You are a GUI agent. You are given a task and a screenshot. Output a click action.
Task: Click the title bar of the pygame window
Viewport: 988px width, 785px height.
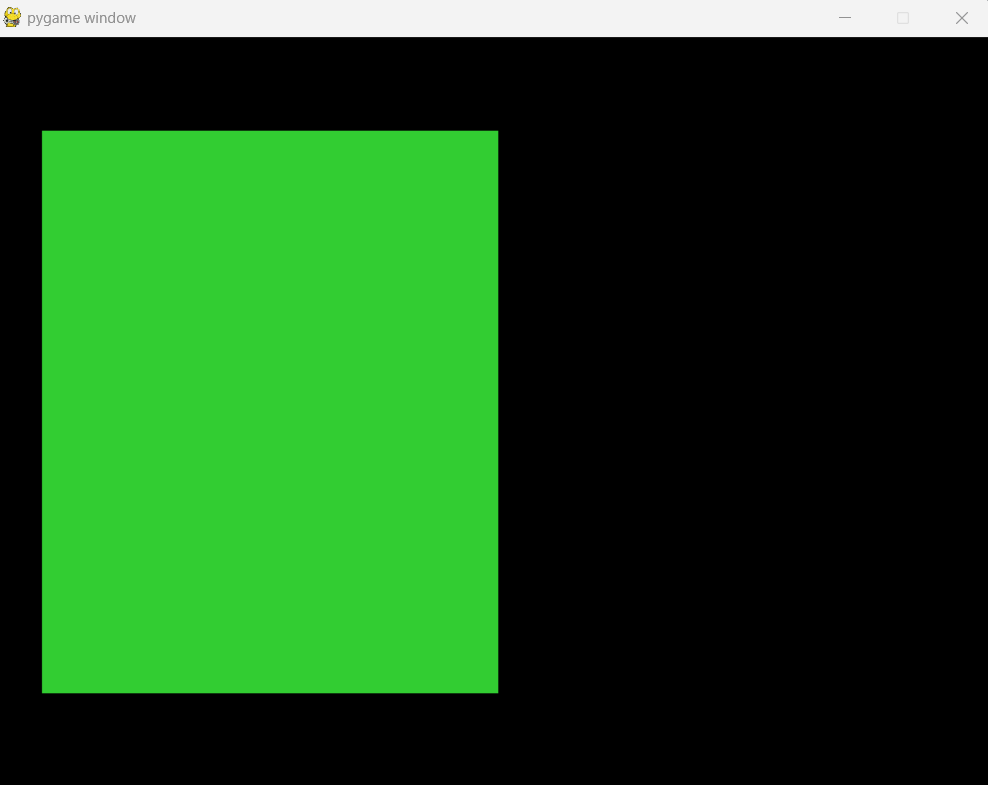point(450,17)
